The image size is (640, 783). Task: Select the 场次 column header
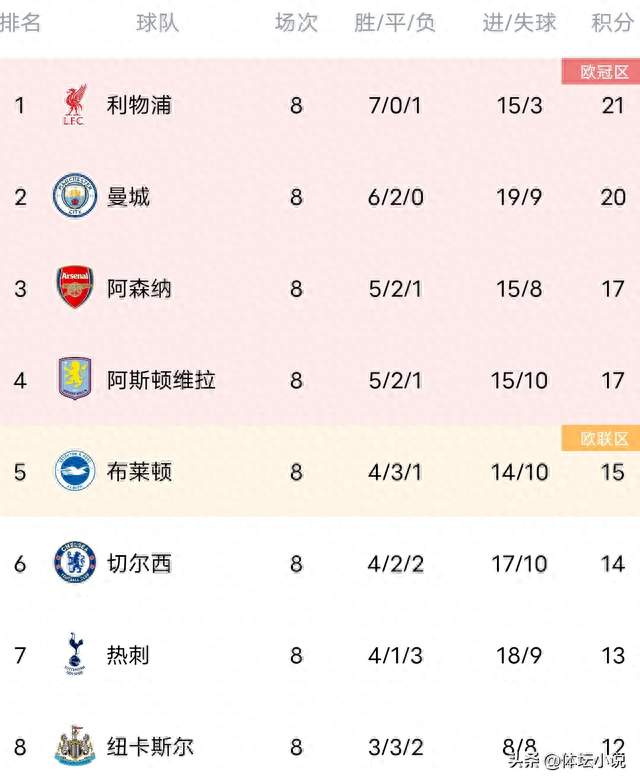coord(296,23)
